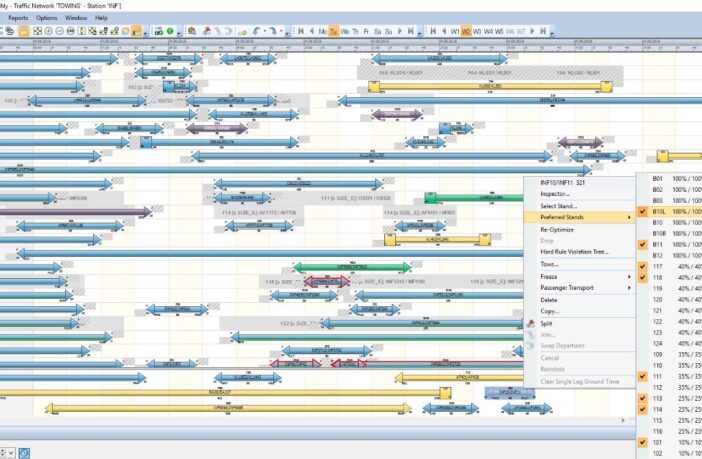Uncheck preferred stand 117
This screenshot has height=459, width=702.
click(x=644, y=266)
